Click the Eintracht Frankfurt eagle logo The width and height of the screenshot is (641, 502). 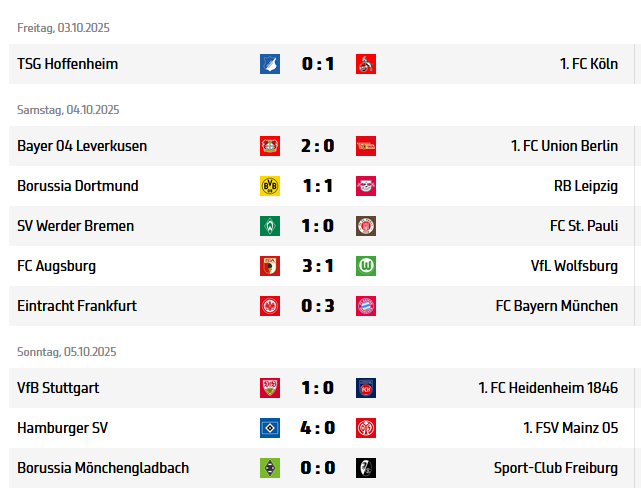pos(270,306)
